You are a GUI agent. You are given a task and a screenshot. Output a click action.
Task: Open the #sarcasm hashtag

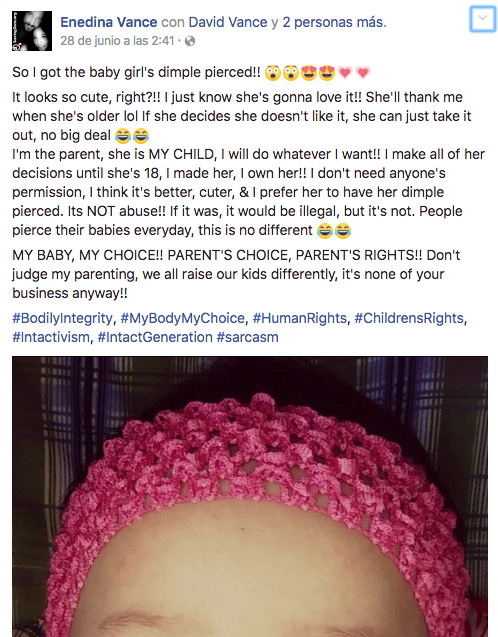coord(247,337)
